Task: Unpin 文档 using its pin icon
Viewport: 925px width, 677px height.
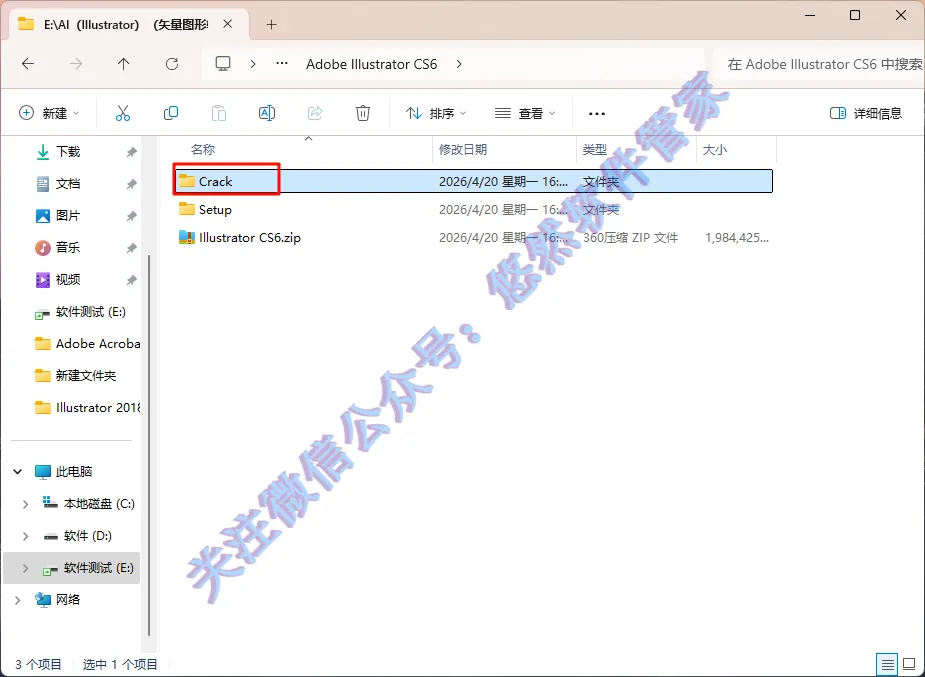Action: (132, 184)
